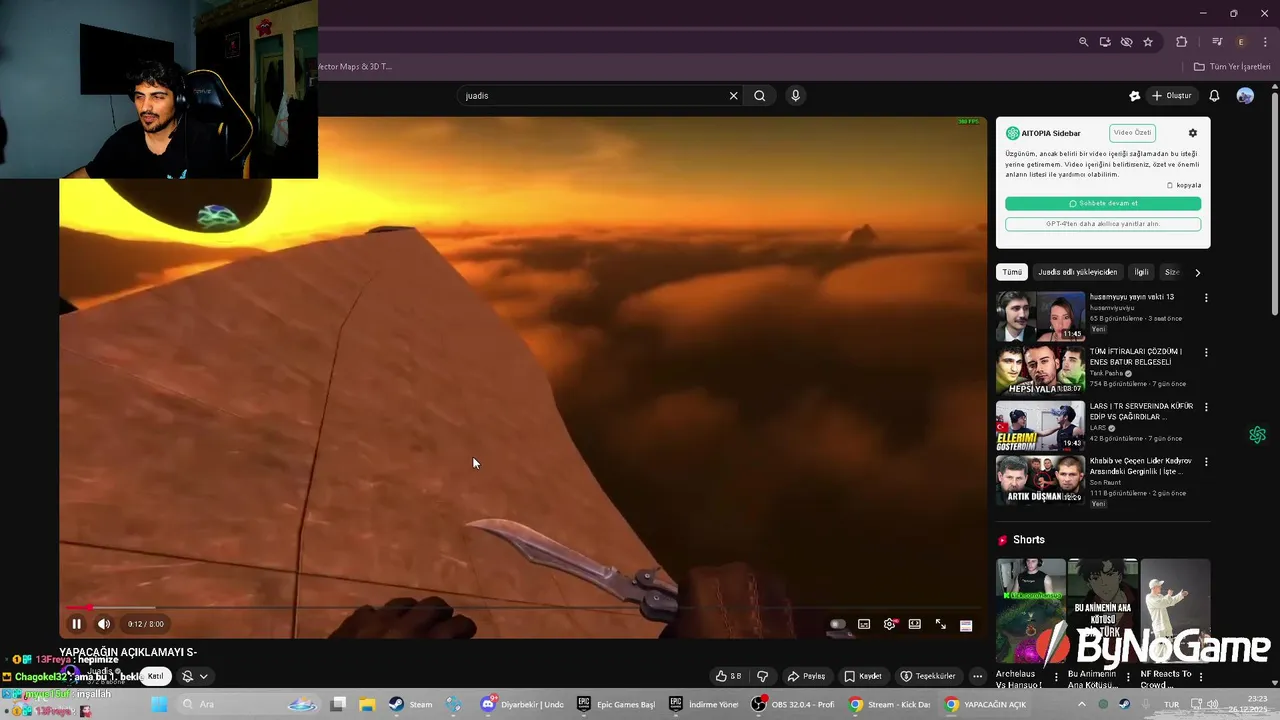Open the YouTube account avatar menu
This screenshot has height=720, width=1280.
(1245, 96)
